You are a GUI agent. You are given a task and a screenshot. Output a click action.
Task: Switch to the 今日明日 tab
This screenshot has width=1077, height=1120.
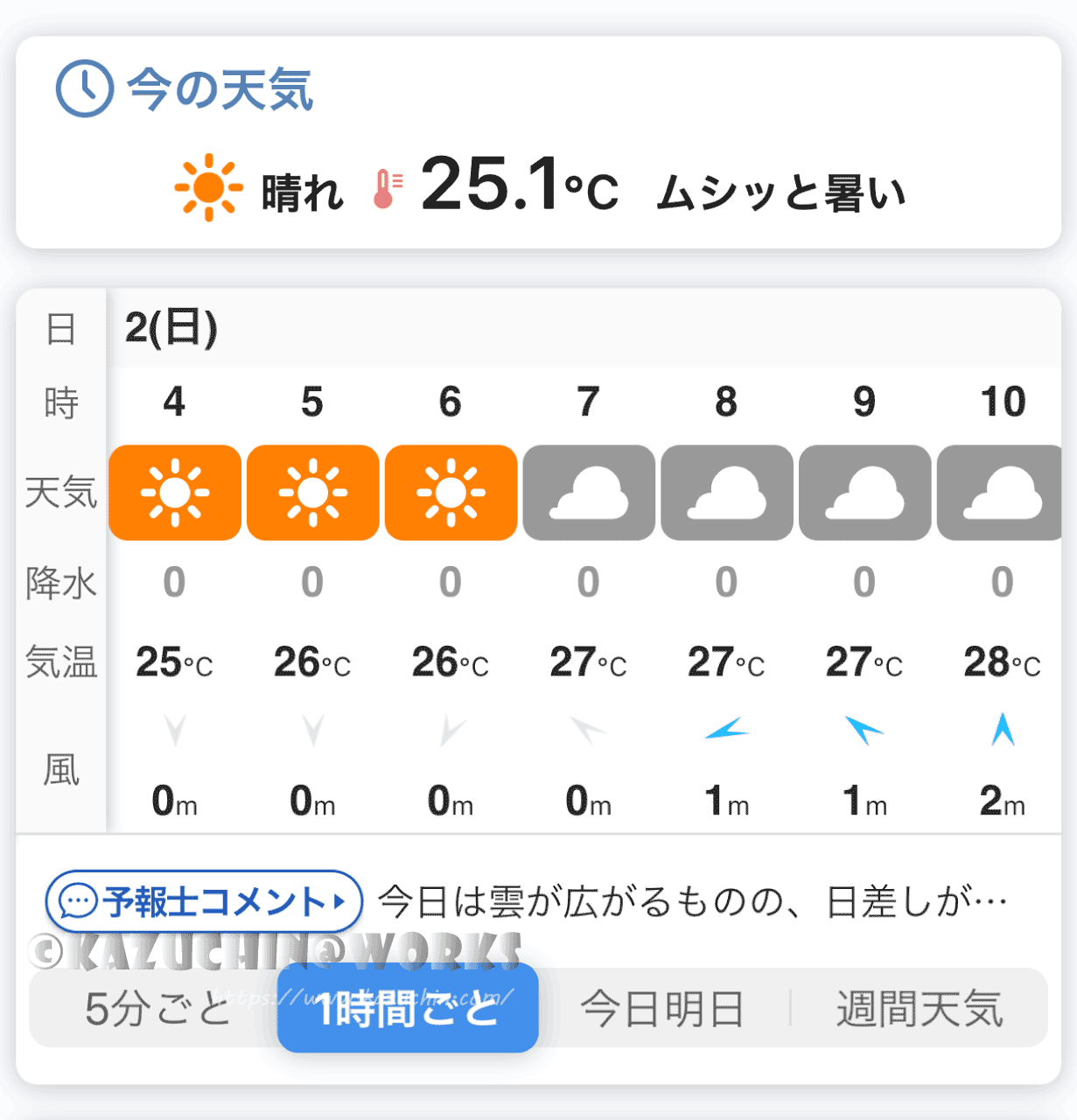click(662, 1009)
